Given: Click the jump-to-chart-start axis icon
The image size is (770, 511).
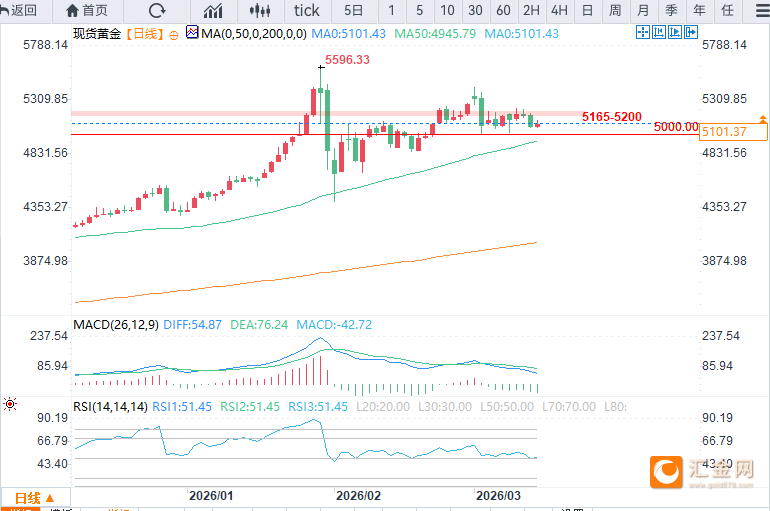Looking at the screenshot, I should pos(659,32).
